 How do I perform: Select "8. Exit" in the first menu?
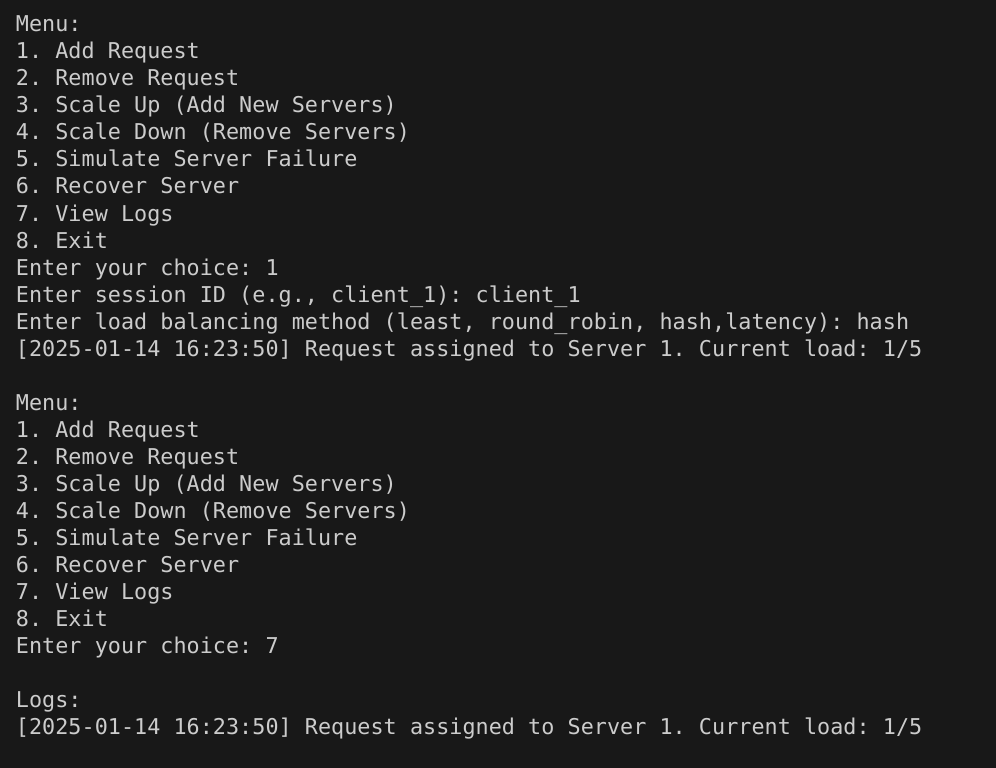(62, 241)
